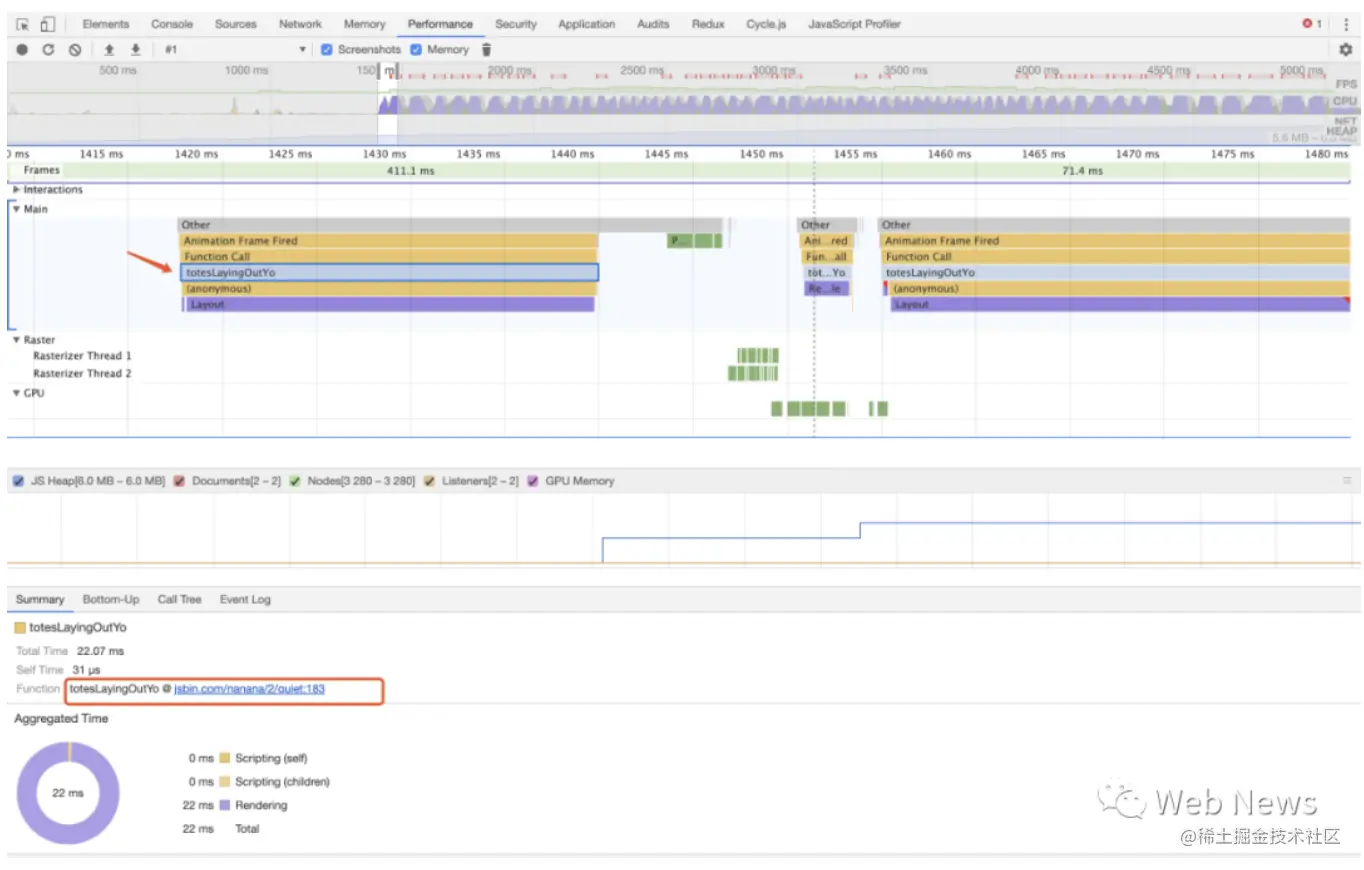Viewport: 1364px width, 870px height.
Task: Open the JavaScript Profiler tab
Action: point(854,24)
